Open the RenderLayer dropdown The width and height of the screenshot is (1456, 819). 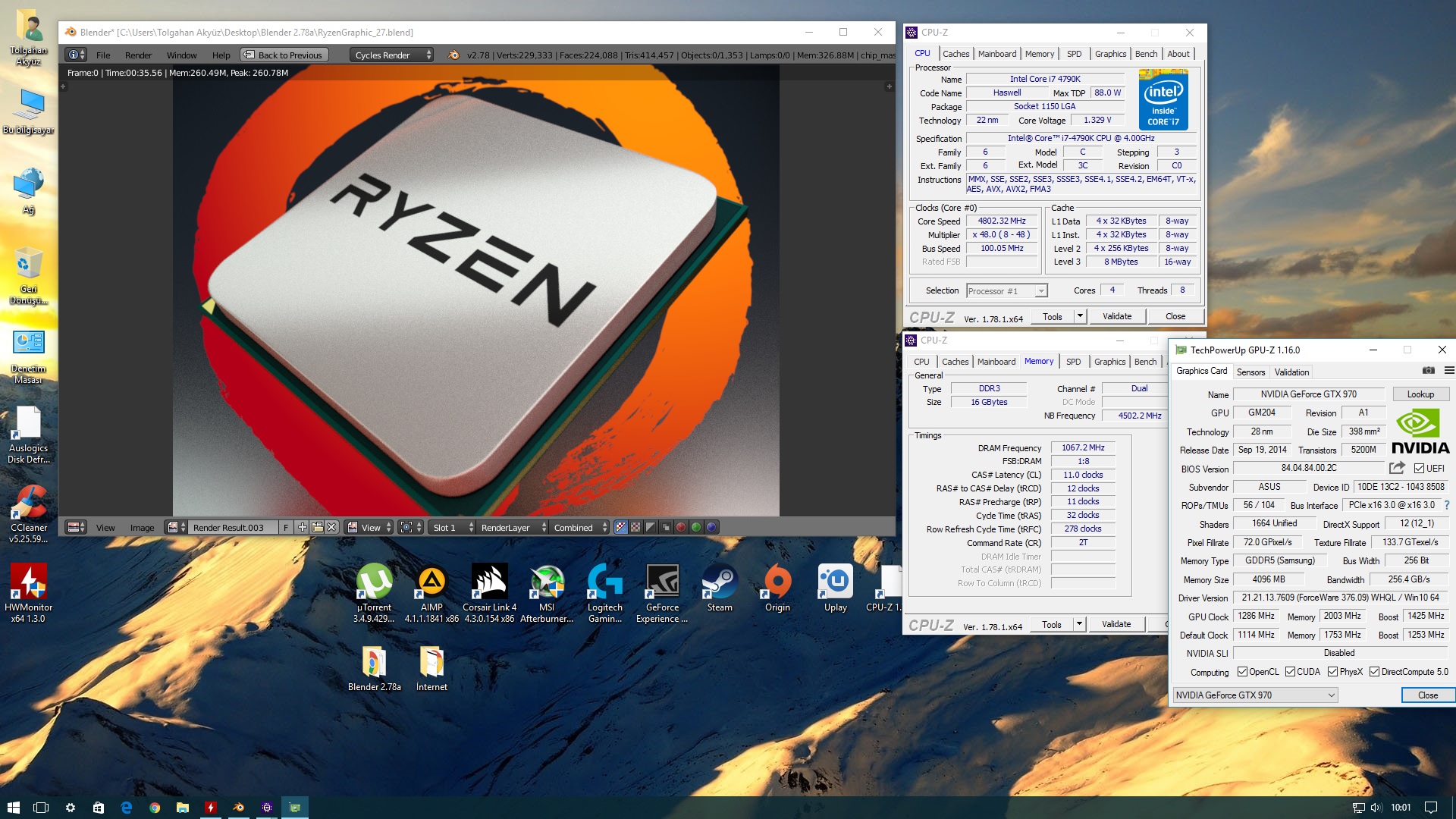pyautogui.click(x=513, y=527)
